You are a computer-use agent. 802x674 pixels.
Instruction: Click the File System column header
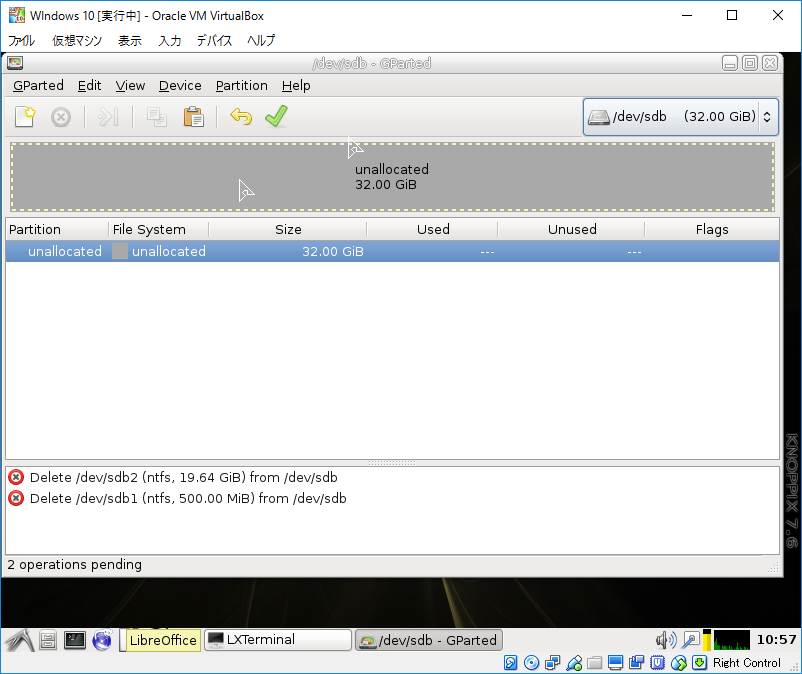pos(158,229)
